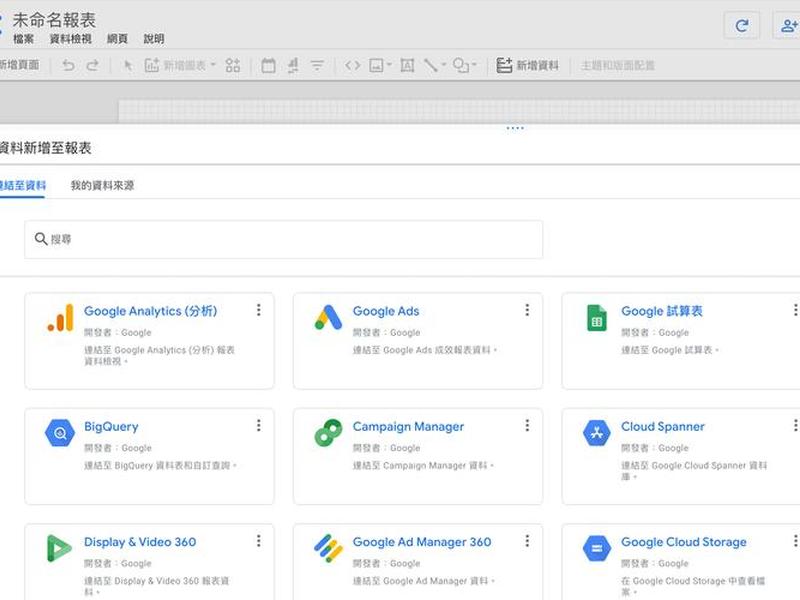Click the Campaign Manager green icon
800x600 pixels.
tap(329, 433)
